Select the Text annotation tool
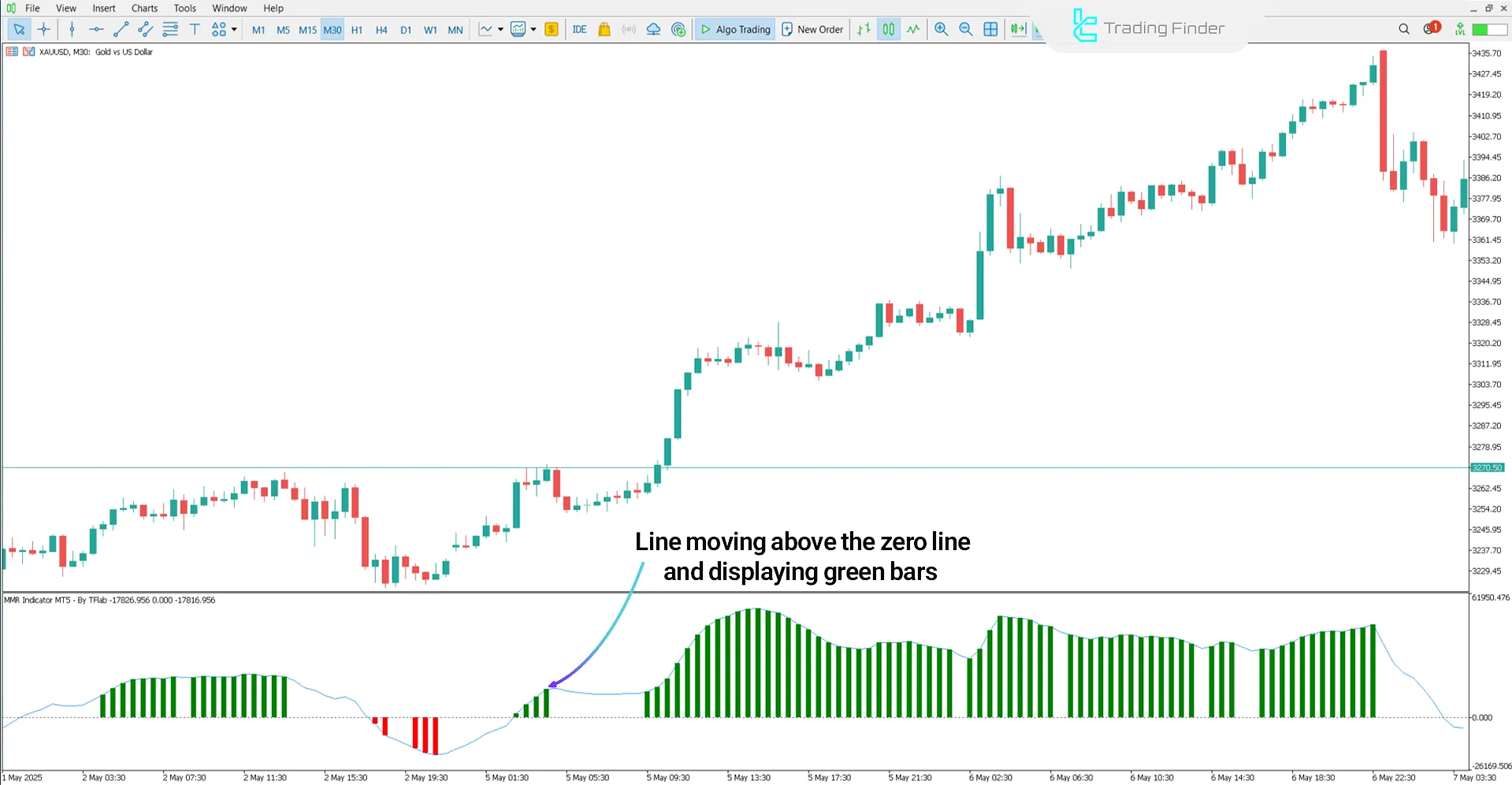 click(195, 29)
